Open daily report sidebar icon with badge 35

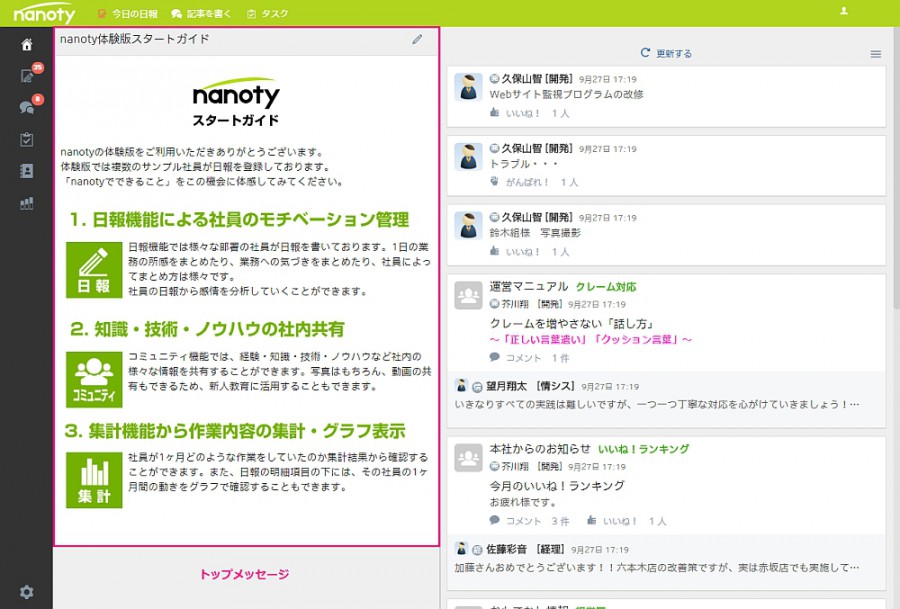coord(28,74)
